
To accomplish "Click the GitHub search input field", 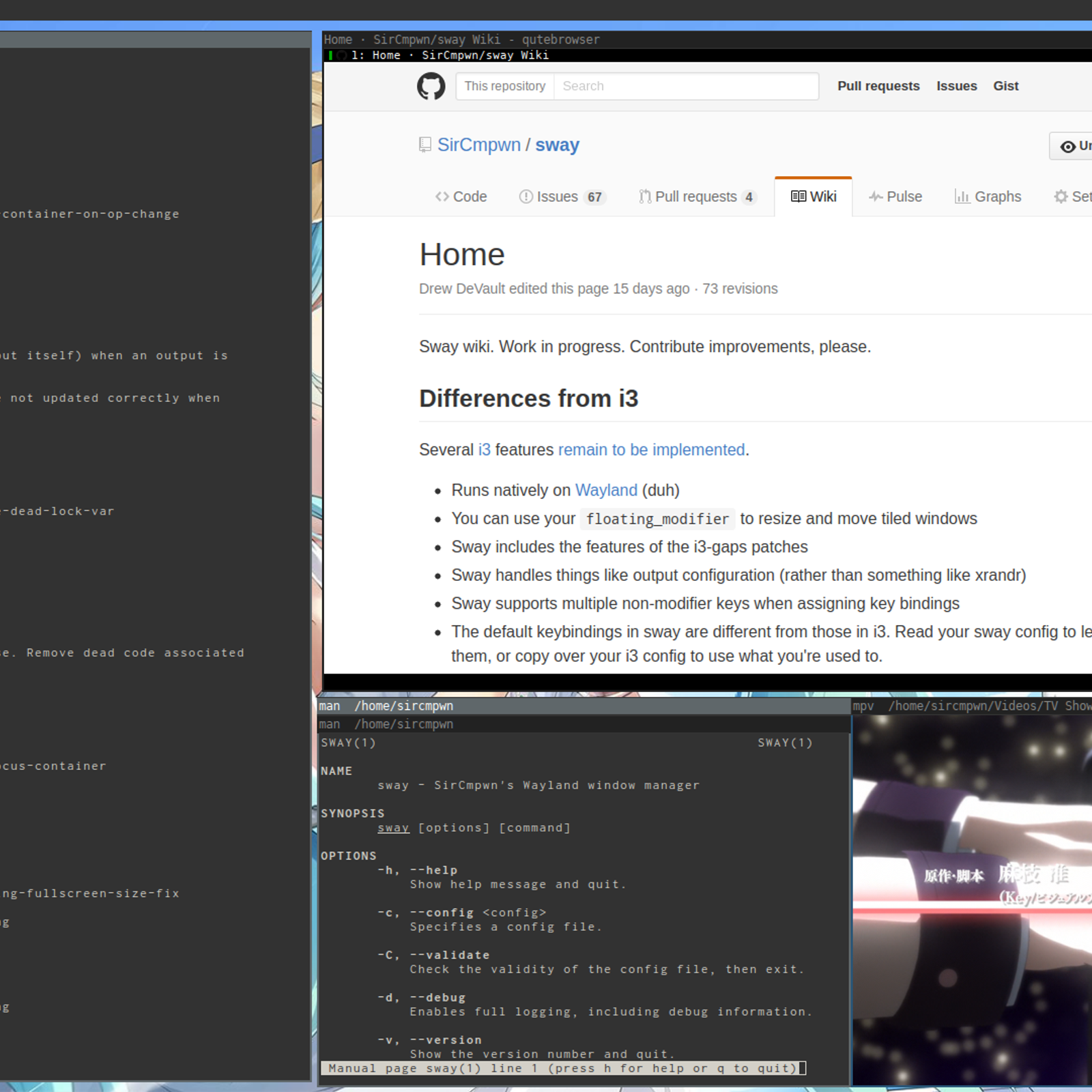I will [686, 86].
